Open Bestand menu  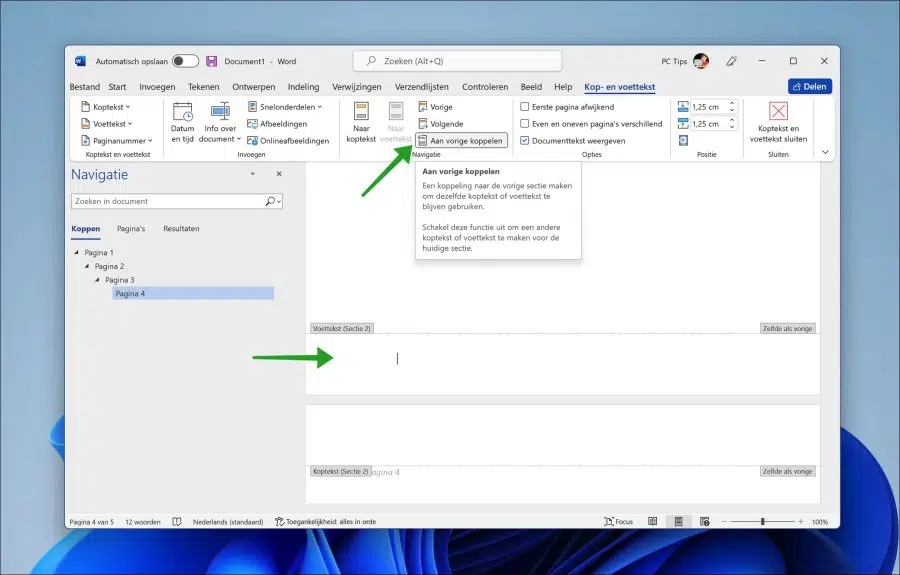pyautogui.click(x=84, y=87)
